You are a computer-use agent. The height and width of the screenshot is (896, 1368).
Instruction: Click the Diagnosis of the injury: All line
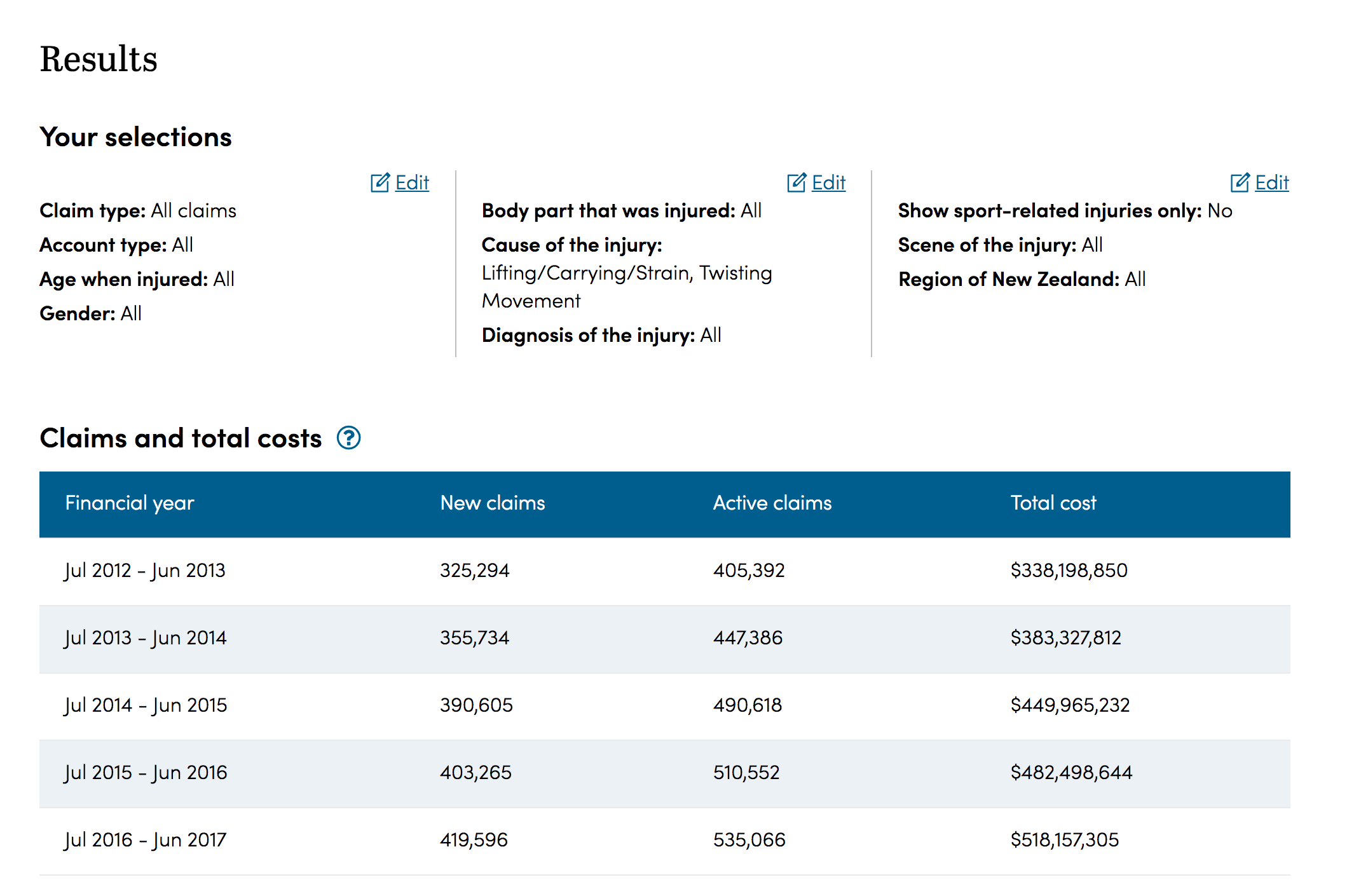601,336
